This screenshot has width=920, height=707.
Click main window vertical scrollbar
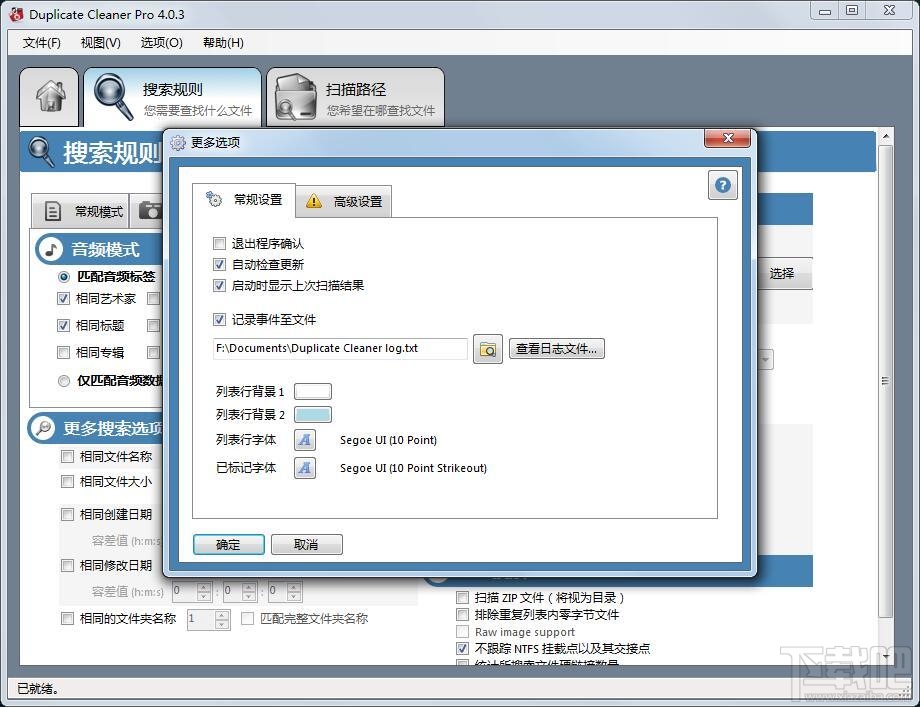tap(885, 381)
